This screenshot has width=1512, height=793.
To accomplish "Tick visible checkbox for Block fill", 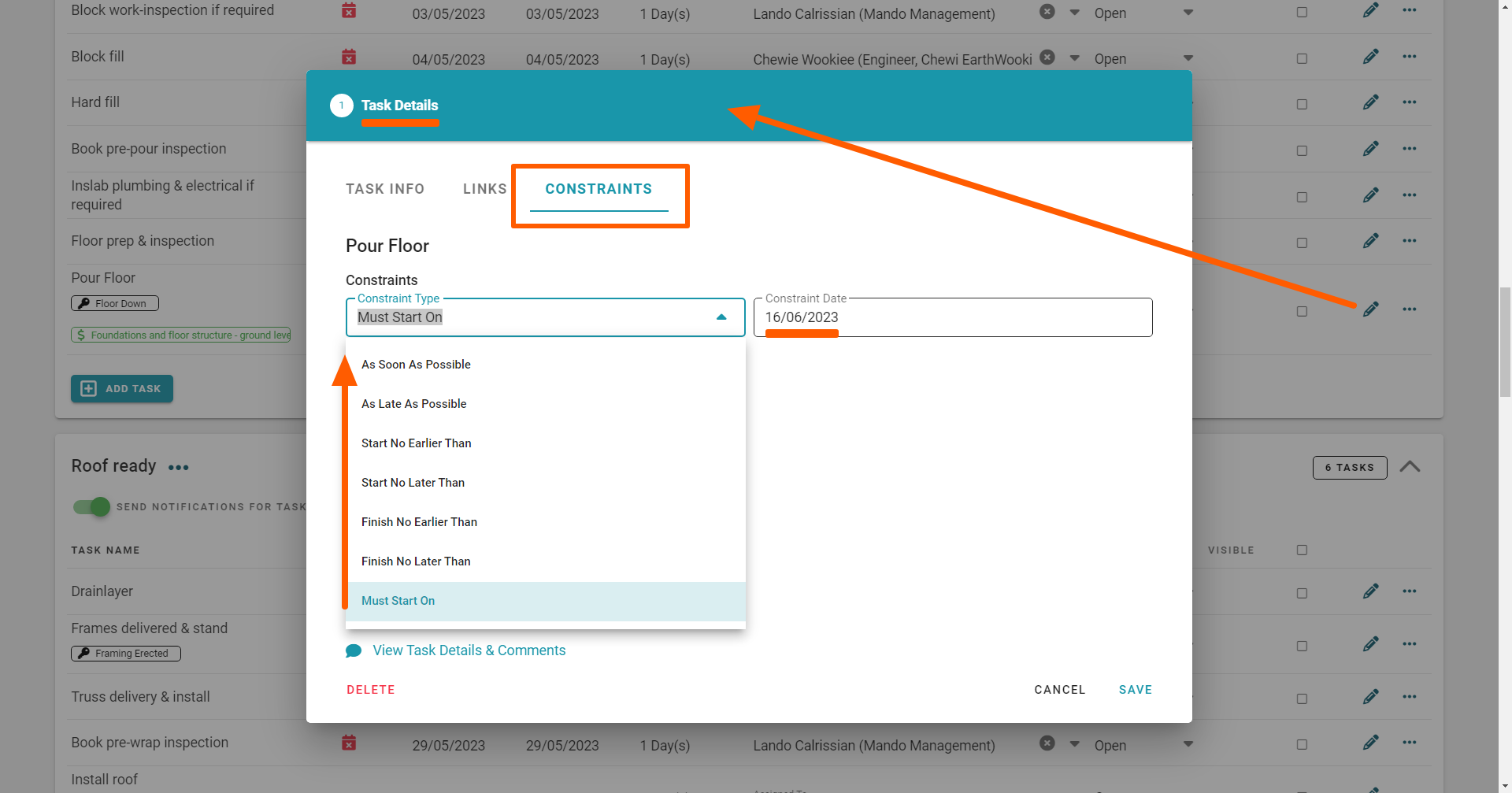I will point(1302,59).
